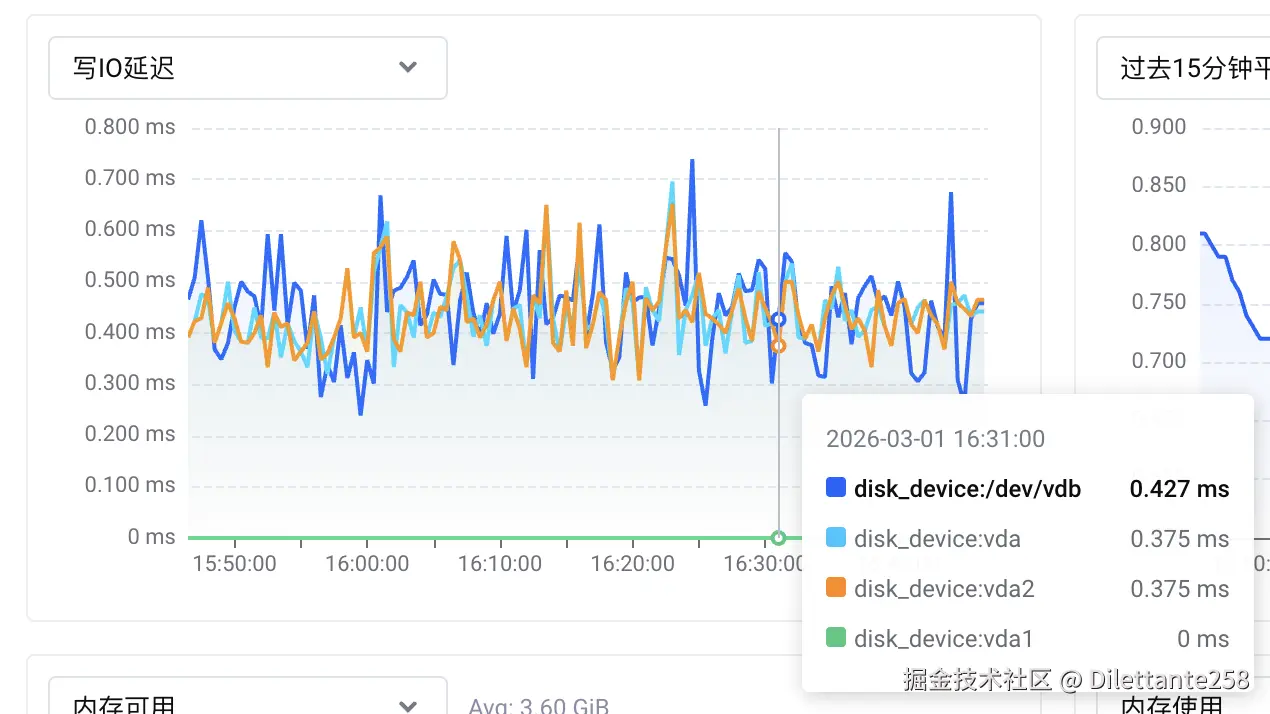The width and height of the screenshot is (1270, 714).
Task: Click the 16:00:00 x-axis time label
Action: pos(367,564)
